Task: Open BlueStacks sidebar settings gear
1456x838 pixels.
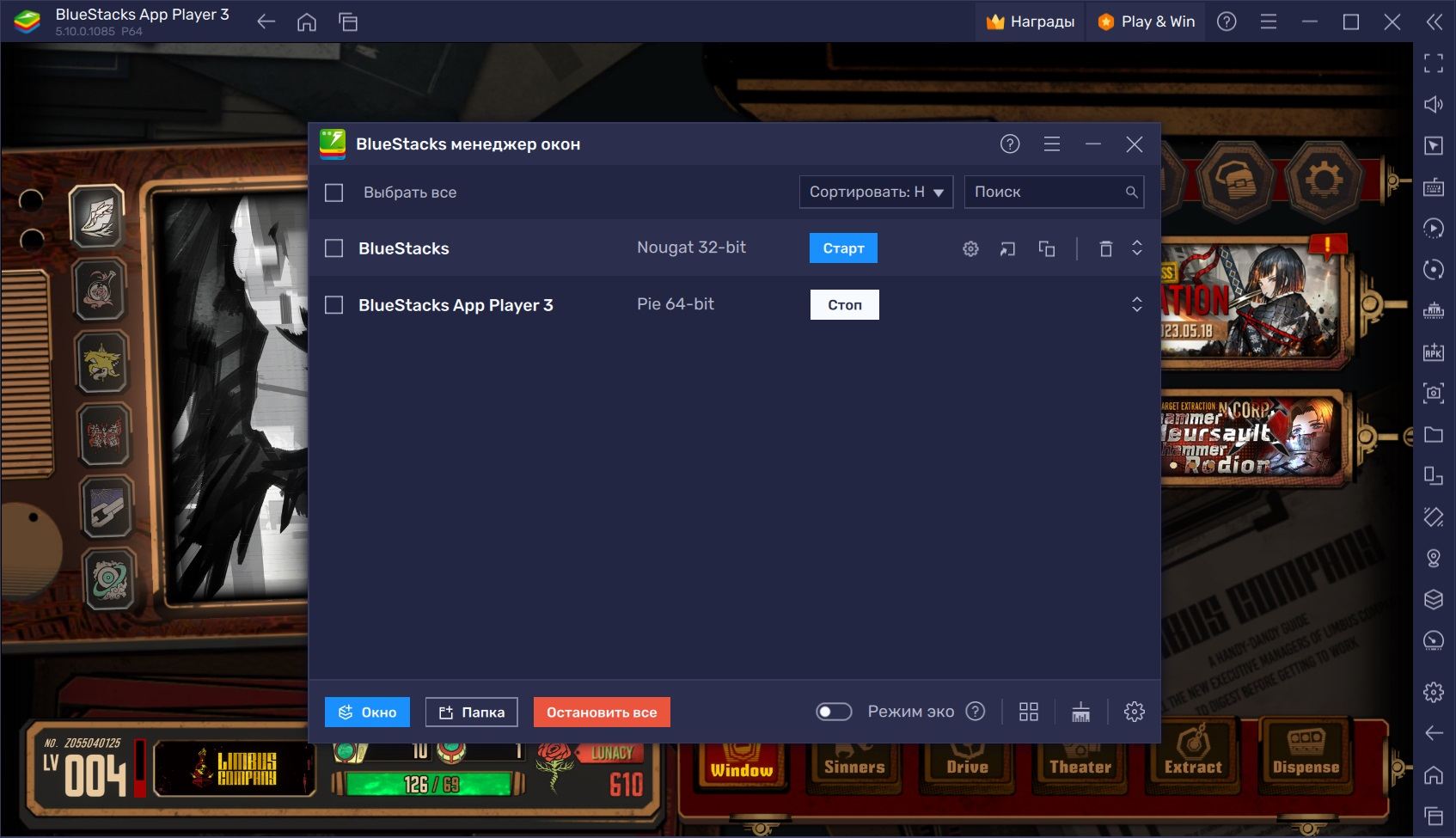Action: (1434, 691)
